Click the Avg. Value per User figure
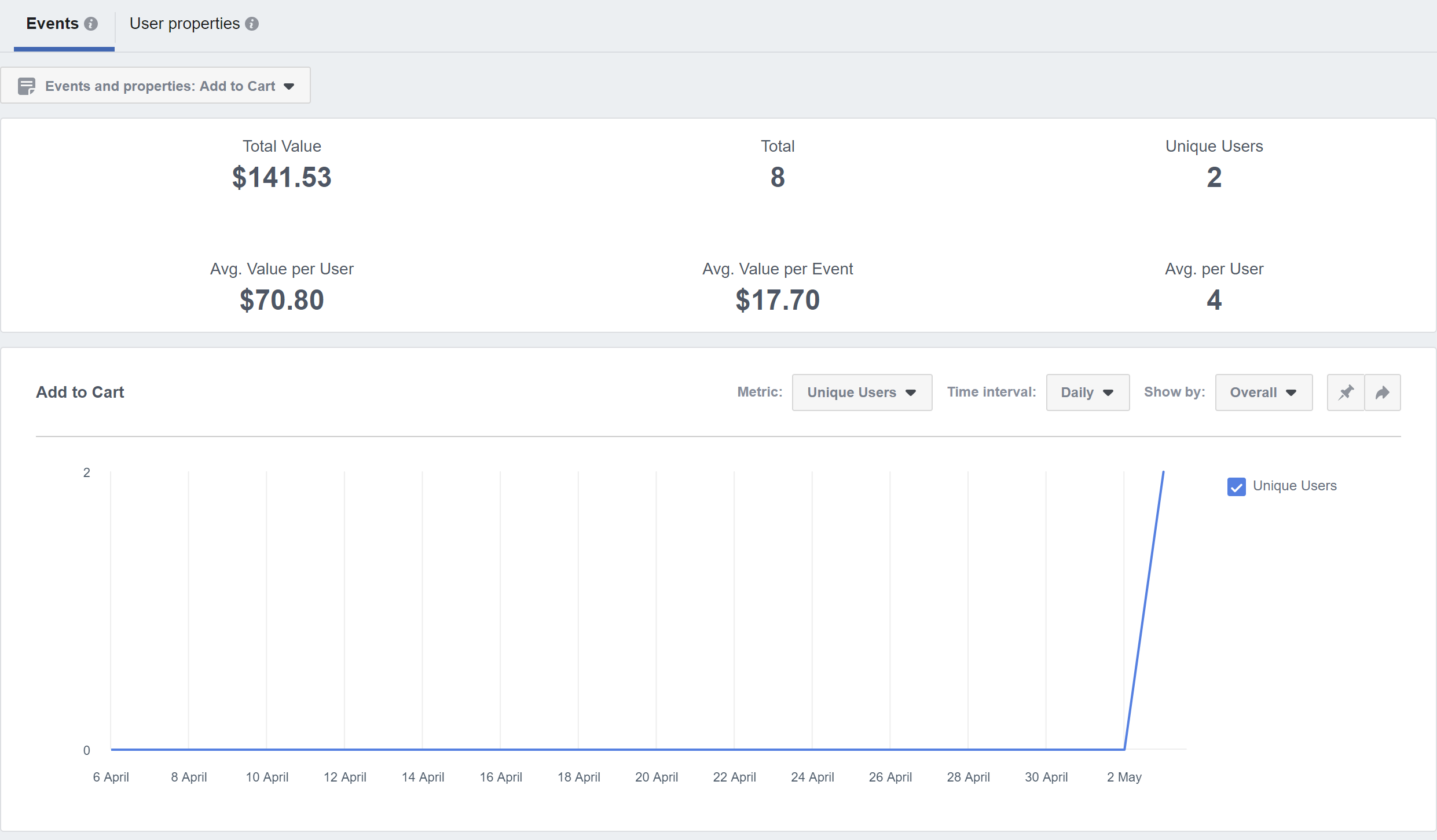 pyautogui.click(x=281, y=300)
